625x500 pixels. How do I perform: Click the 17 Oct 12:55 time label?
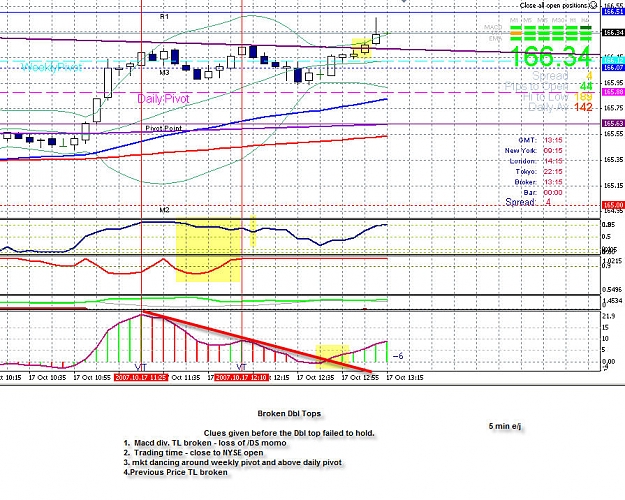click(360, 377)
